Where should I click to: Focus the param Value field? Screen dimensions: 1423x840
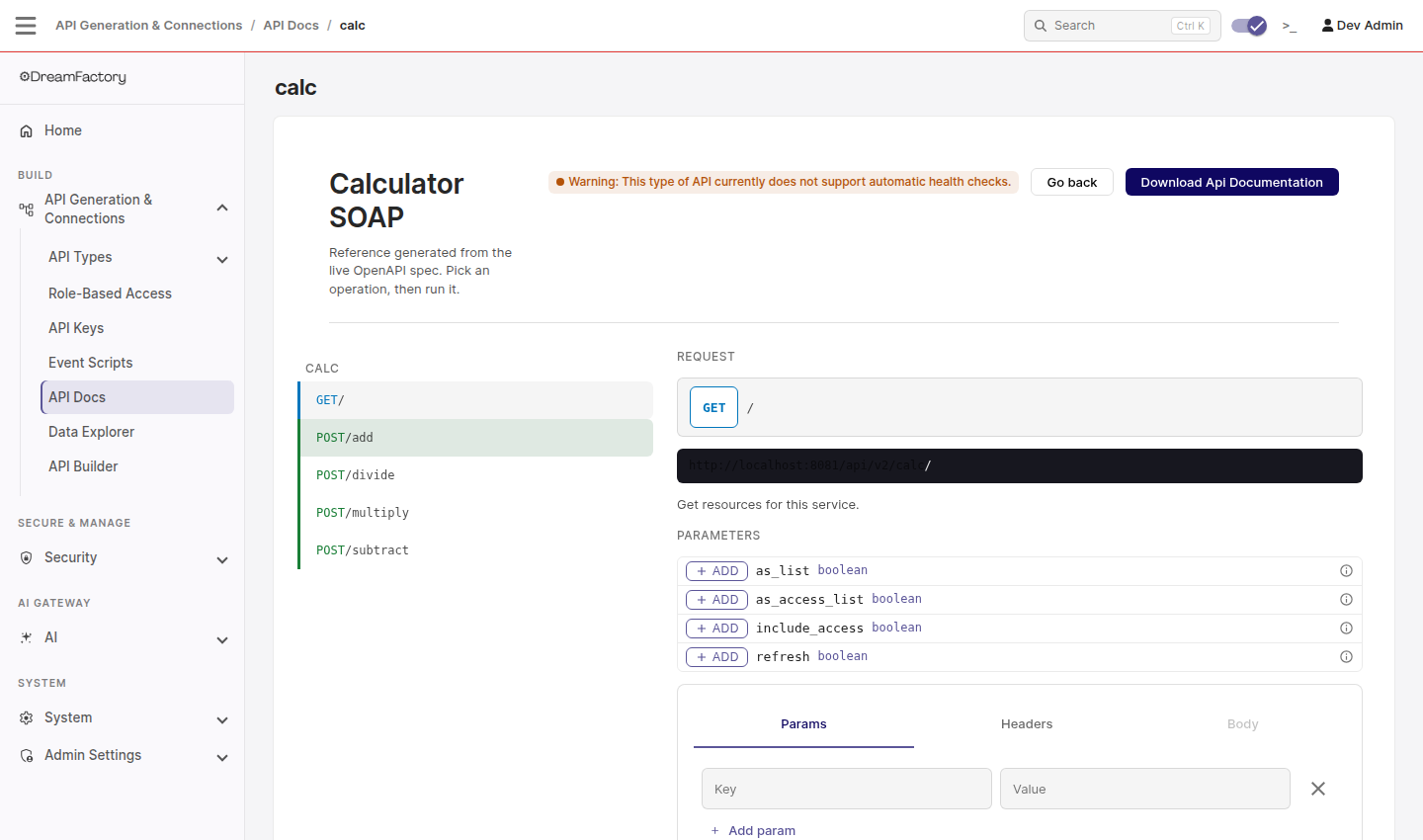pyautogui.click(x=1145, y=789)
